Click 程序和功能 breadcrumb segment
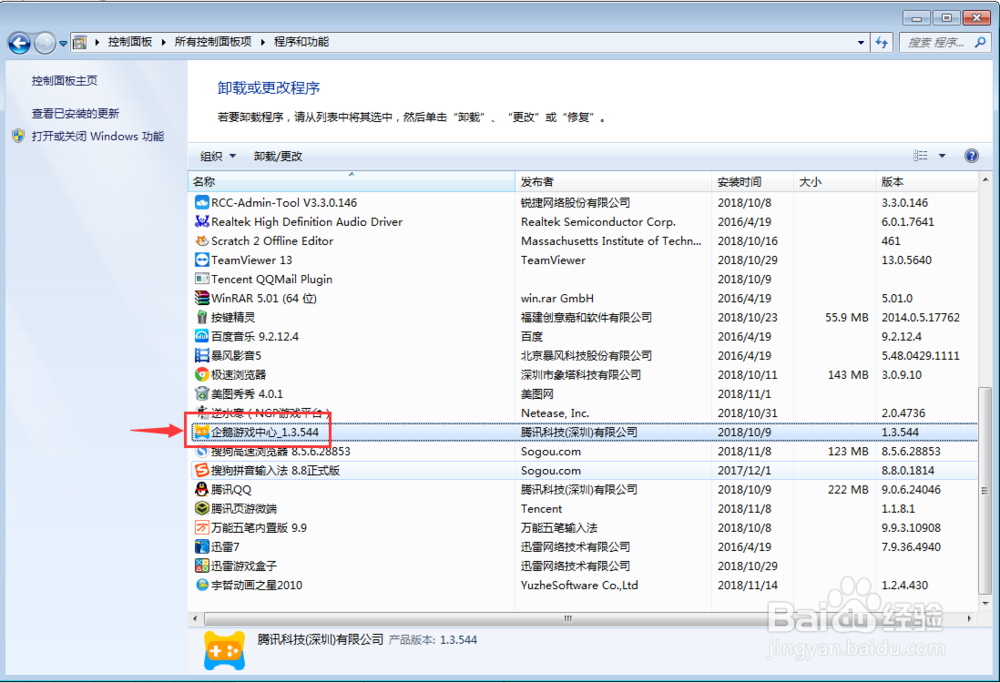The height and width of the screenshot is (683, 1000). [302, 42]
